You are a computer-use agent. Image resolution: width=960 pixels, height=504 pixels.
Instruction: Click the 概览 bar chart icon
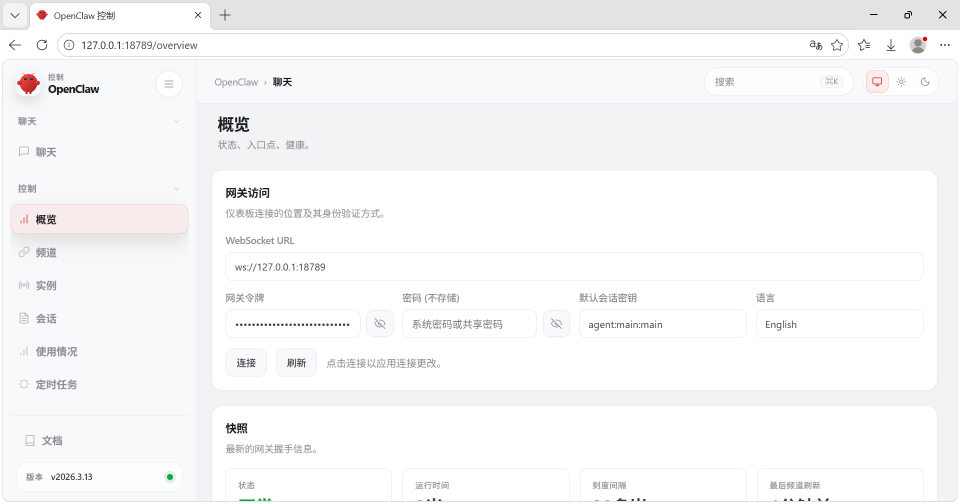click(24, 219)
